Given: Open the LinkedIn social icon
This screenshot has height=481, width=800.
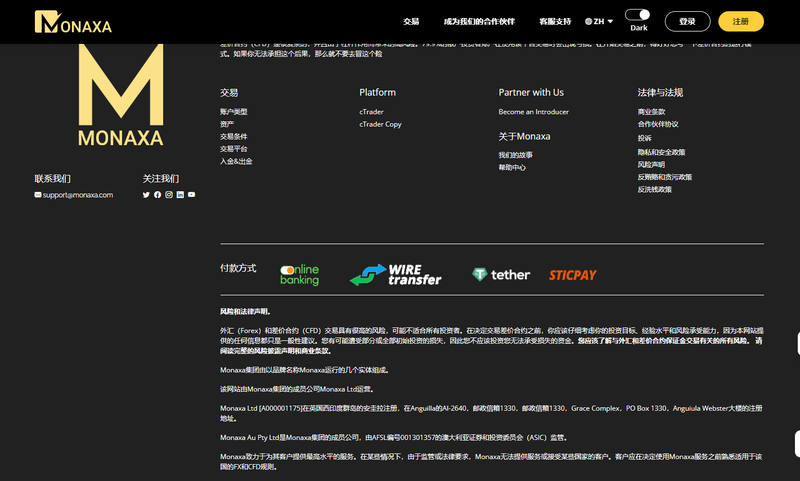Looking at the screenshot, I should point(180,195).
